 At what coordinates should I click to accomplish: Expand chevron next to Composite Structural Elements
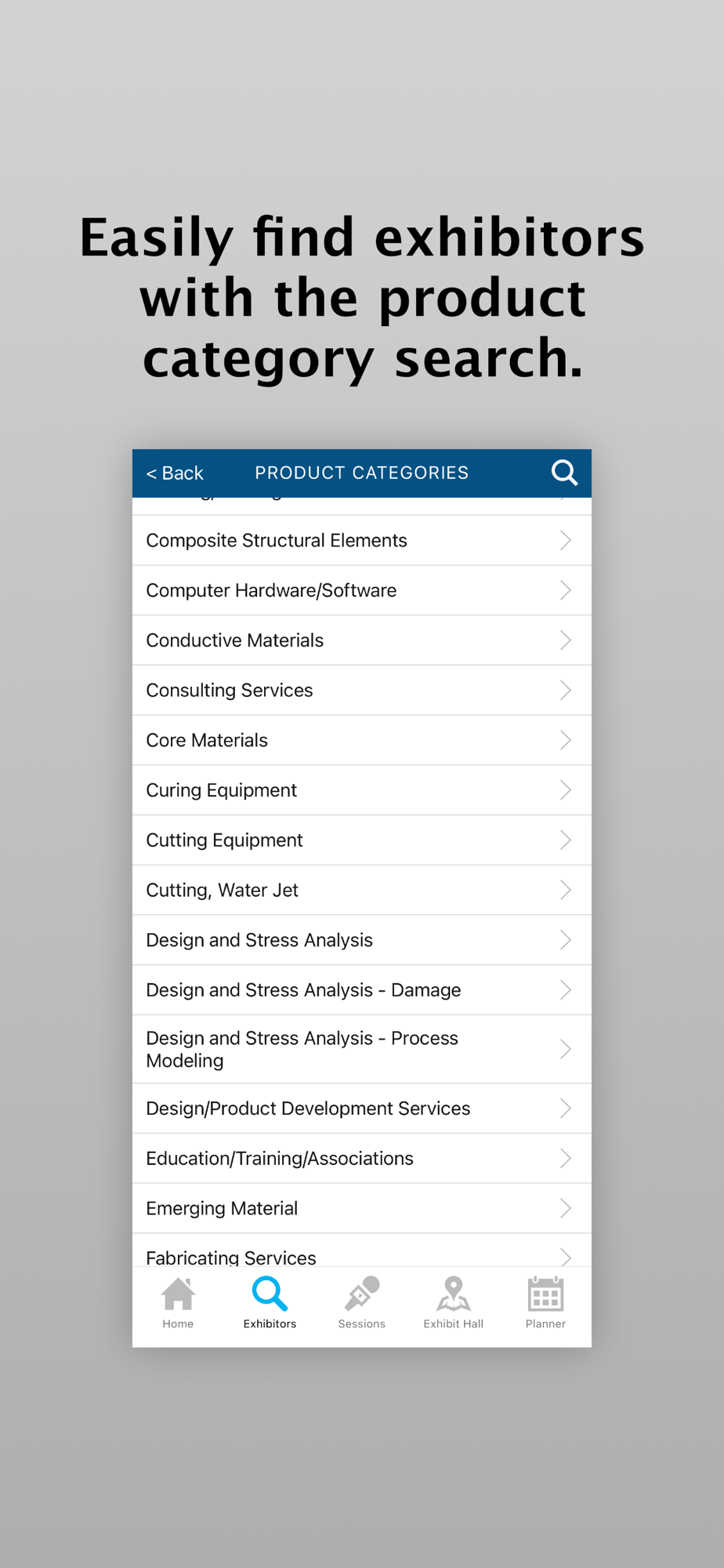(565, 540)
